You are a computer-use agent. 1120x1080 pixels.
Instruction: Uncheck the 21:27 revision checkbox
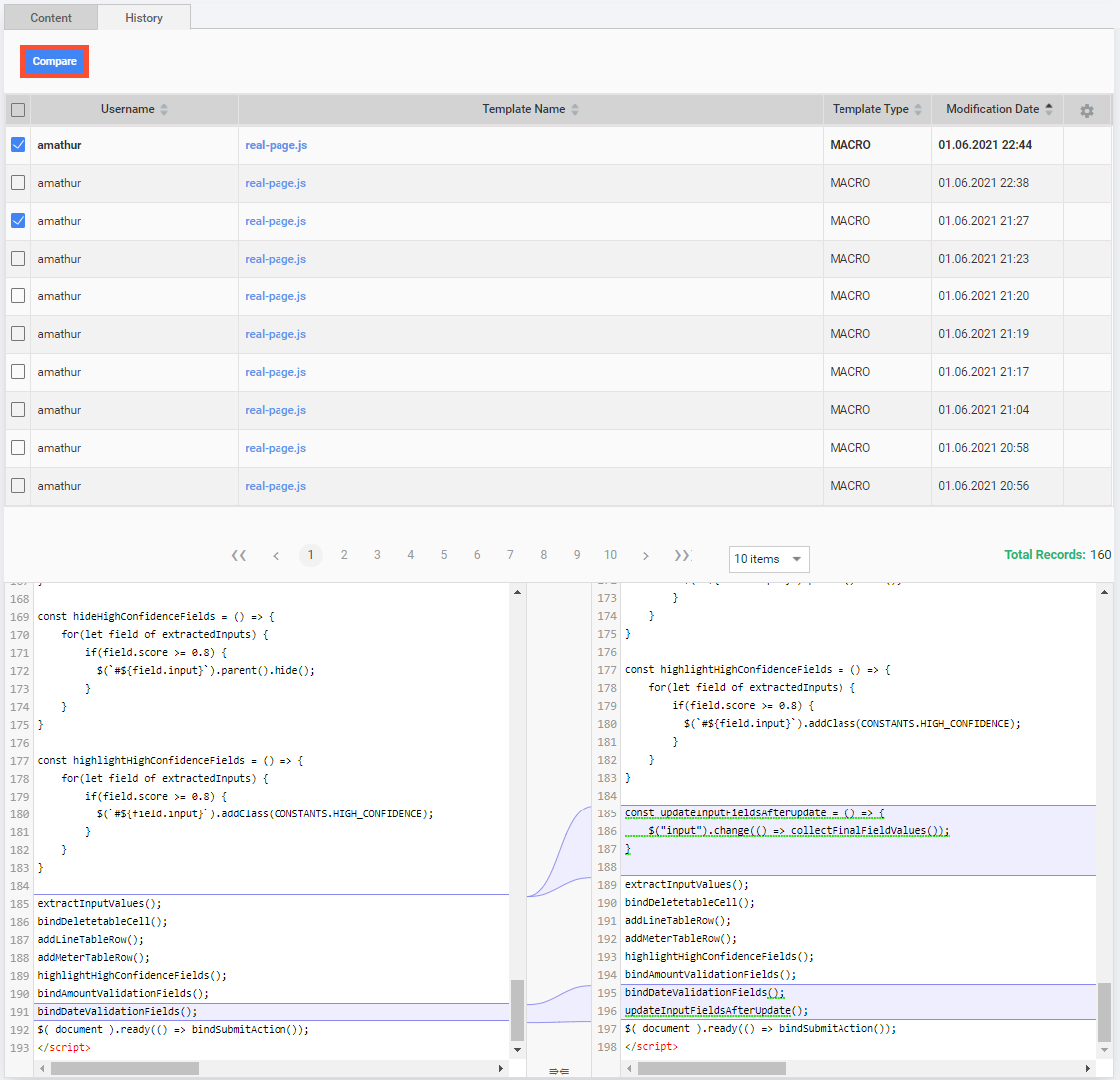[18, 220]
